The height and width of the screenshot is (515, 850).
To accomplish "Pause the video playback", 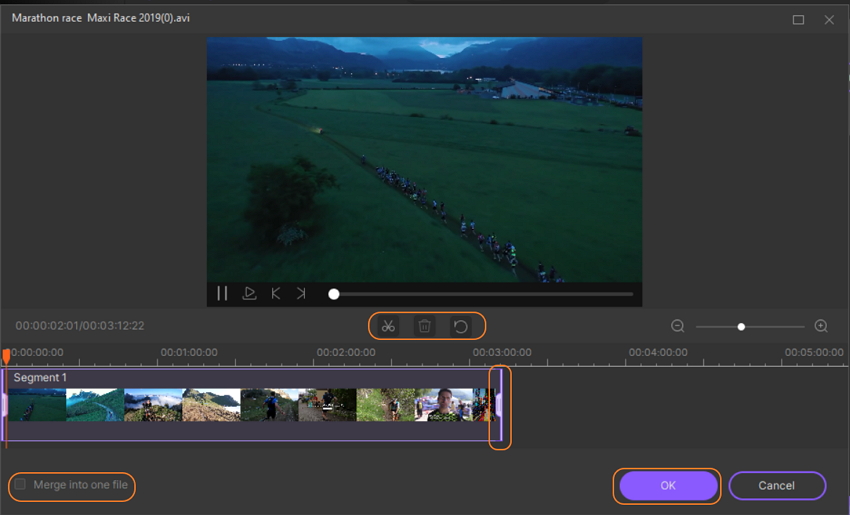I will [222, 293].
